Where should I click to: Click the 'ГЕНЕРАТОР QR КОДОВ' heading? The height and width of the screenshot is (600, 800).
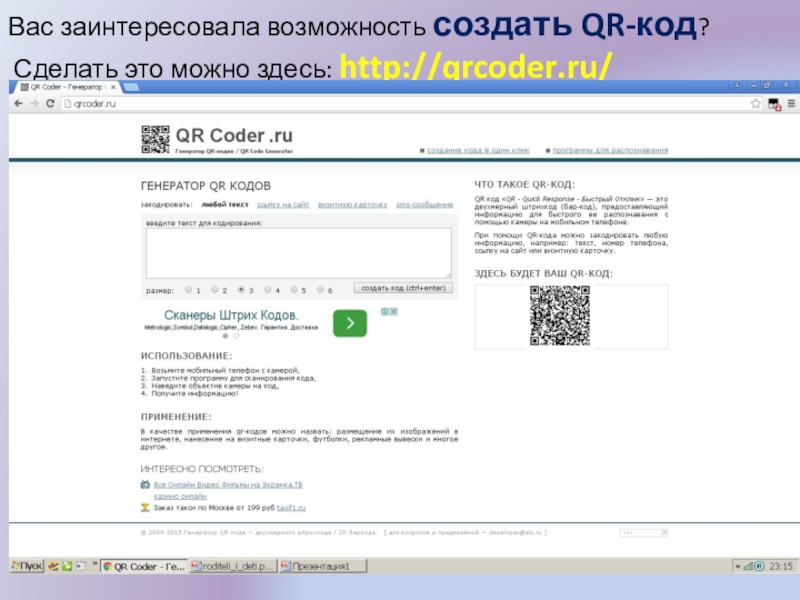coord(206,186)
